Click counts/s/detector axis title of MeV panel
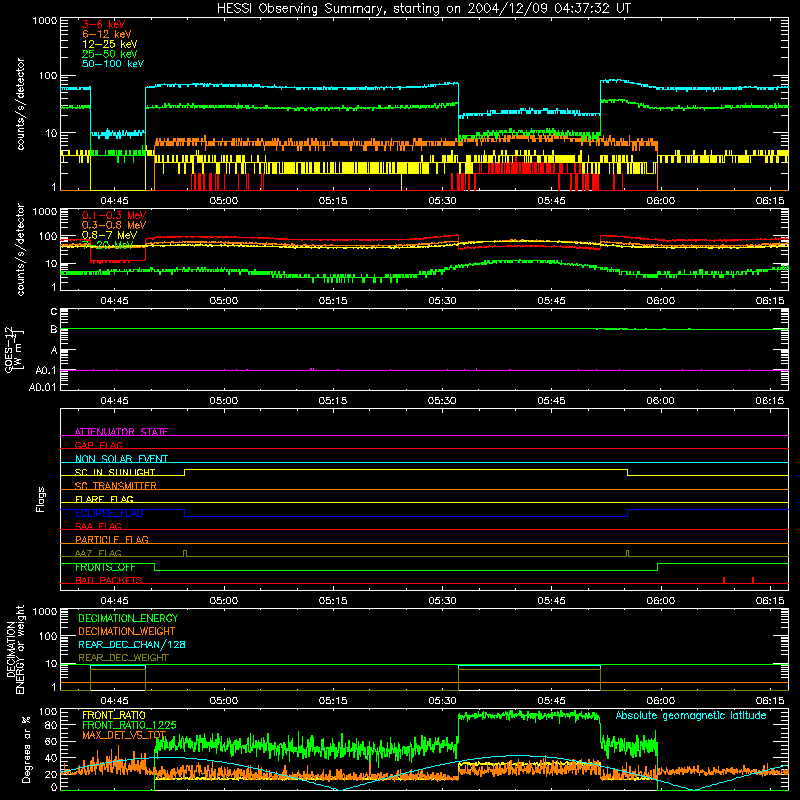Screen dimensions: 800x800 [x=20, y=250]
